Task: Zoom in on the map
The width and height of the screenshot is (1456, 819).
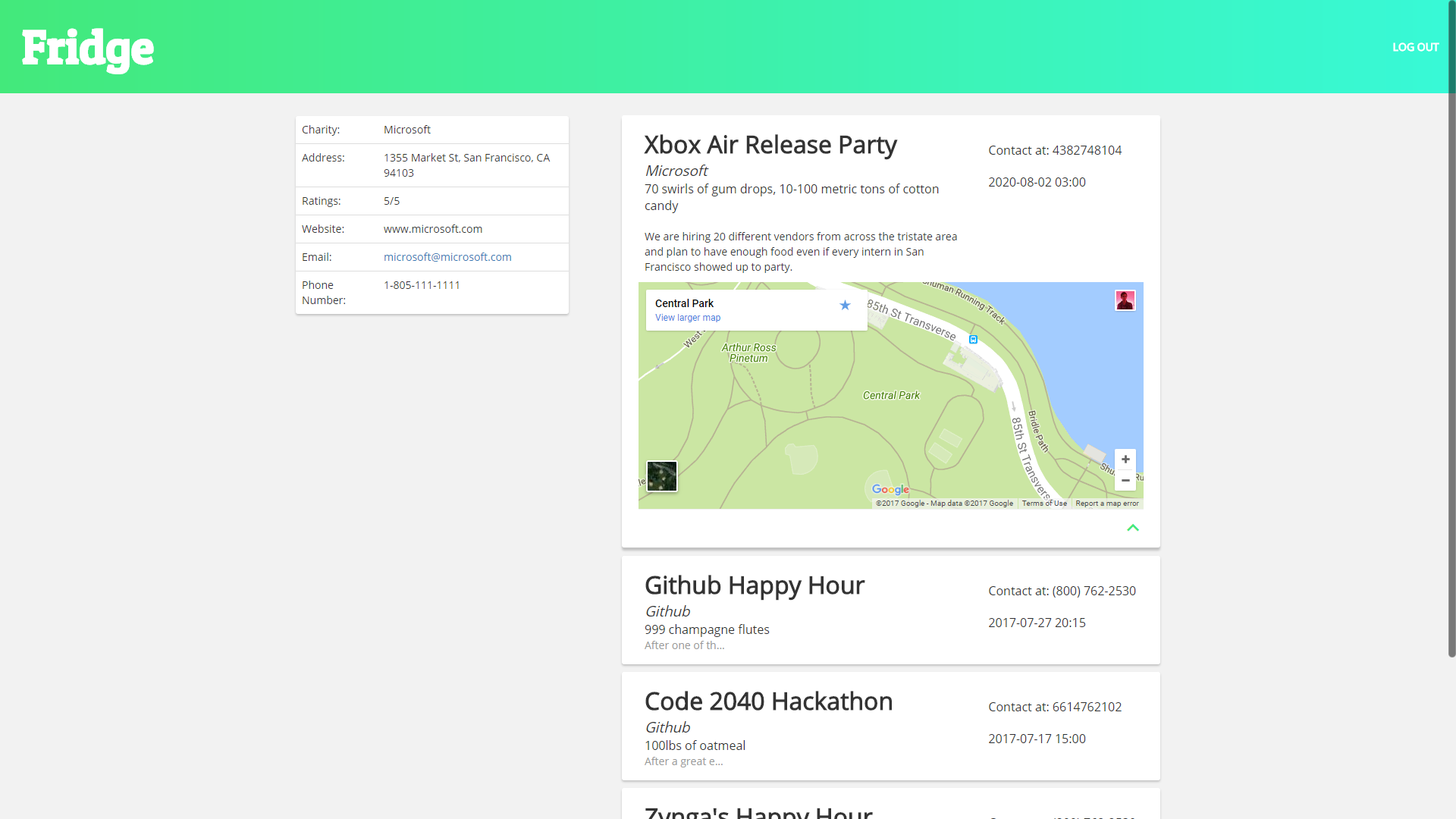Action: (x=1125, y=460)
